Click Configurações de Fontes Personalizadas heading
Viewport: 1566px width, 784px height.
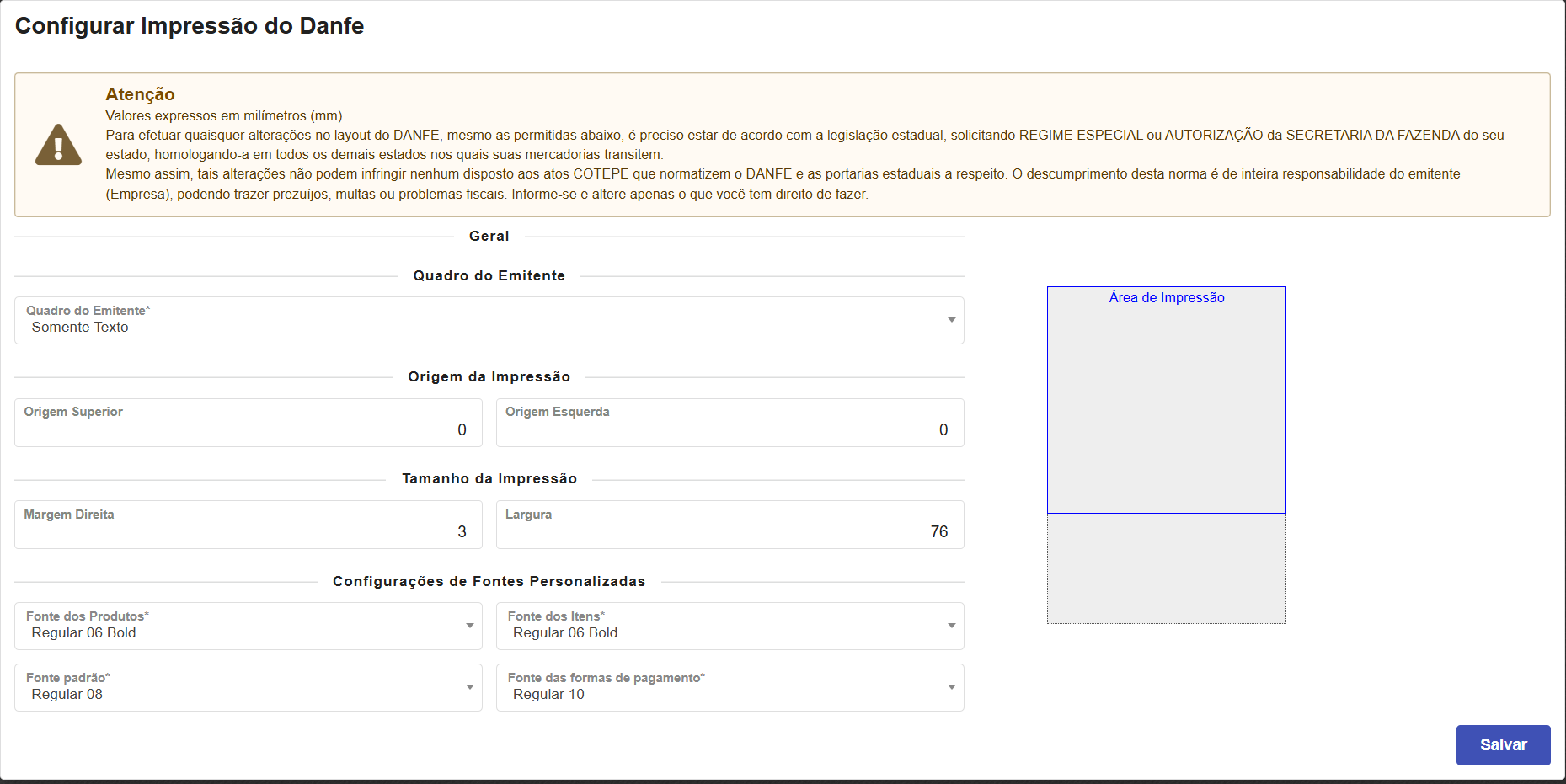489,582
